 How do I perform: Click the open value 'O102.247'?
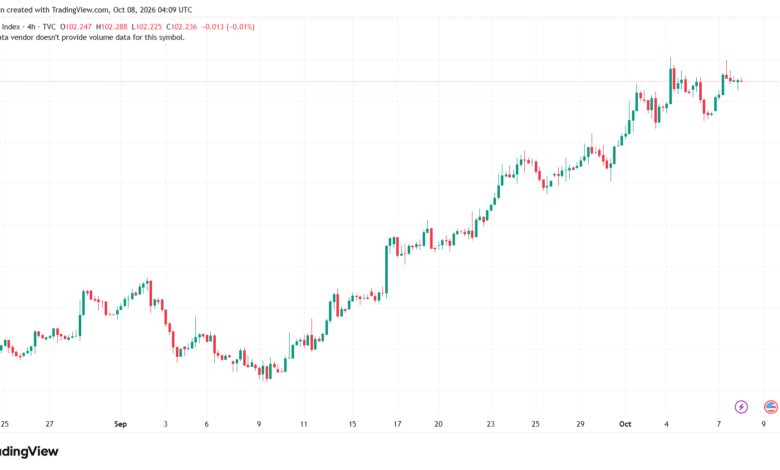76,27
